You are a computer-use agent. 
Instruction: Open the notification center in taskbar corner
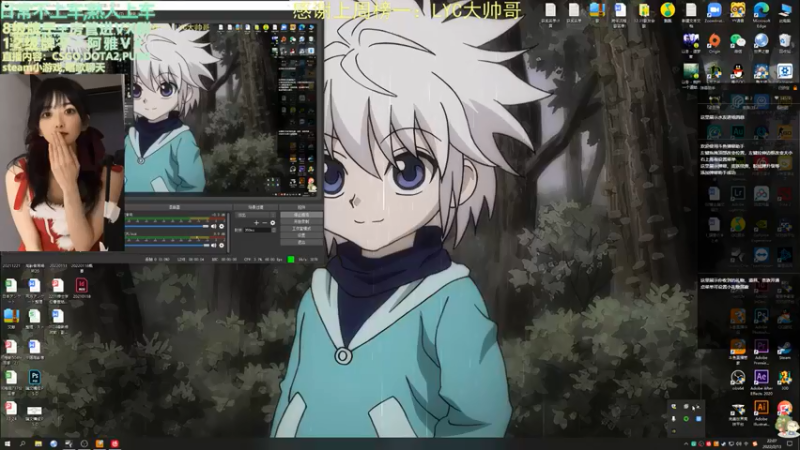[x=790, y=444]
